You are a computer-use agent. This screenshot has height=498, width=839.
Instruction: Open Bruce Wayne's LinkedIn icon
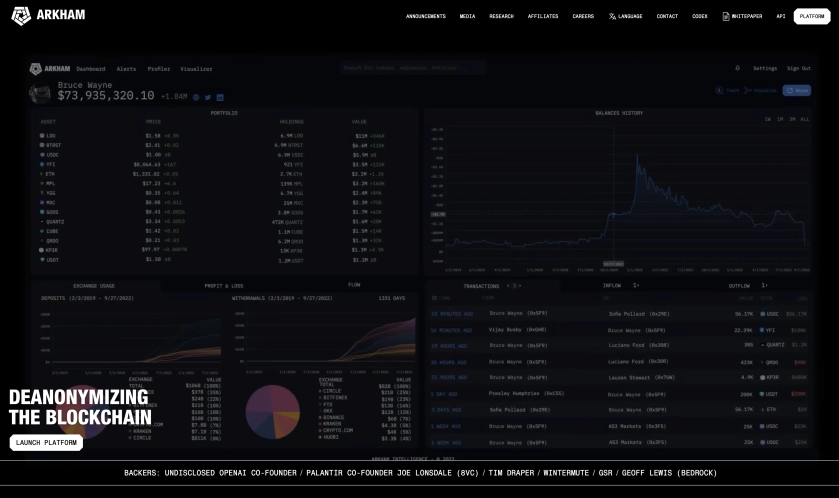point(219,97)
